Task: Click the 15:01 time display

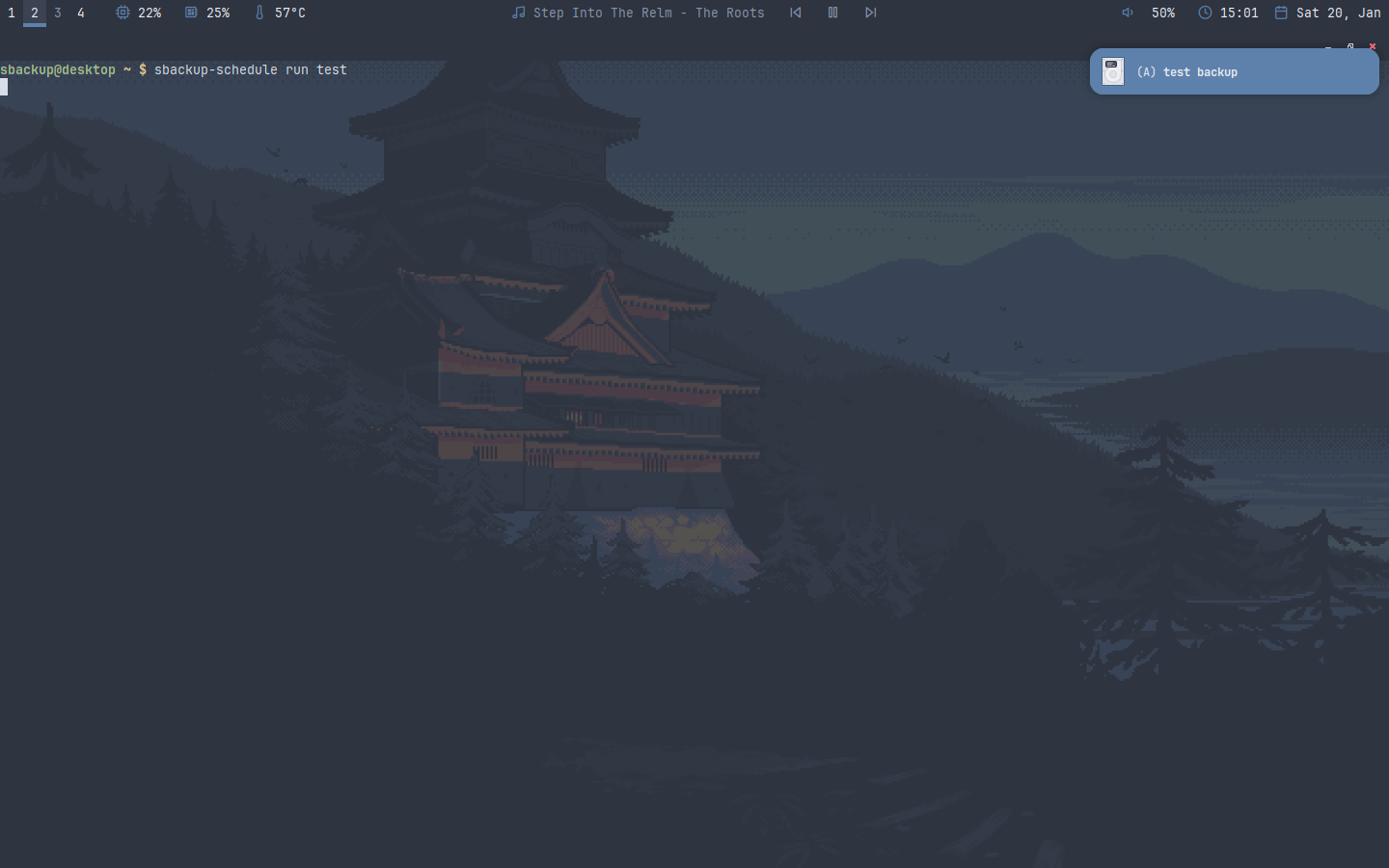Action: (x=1239, y=13)
